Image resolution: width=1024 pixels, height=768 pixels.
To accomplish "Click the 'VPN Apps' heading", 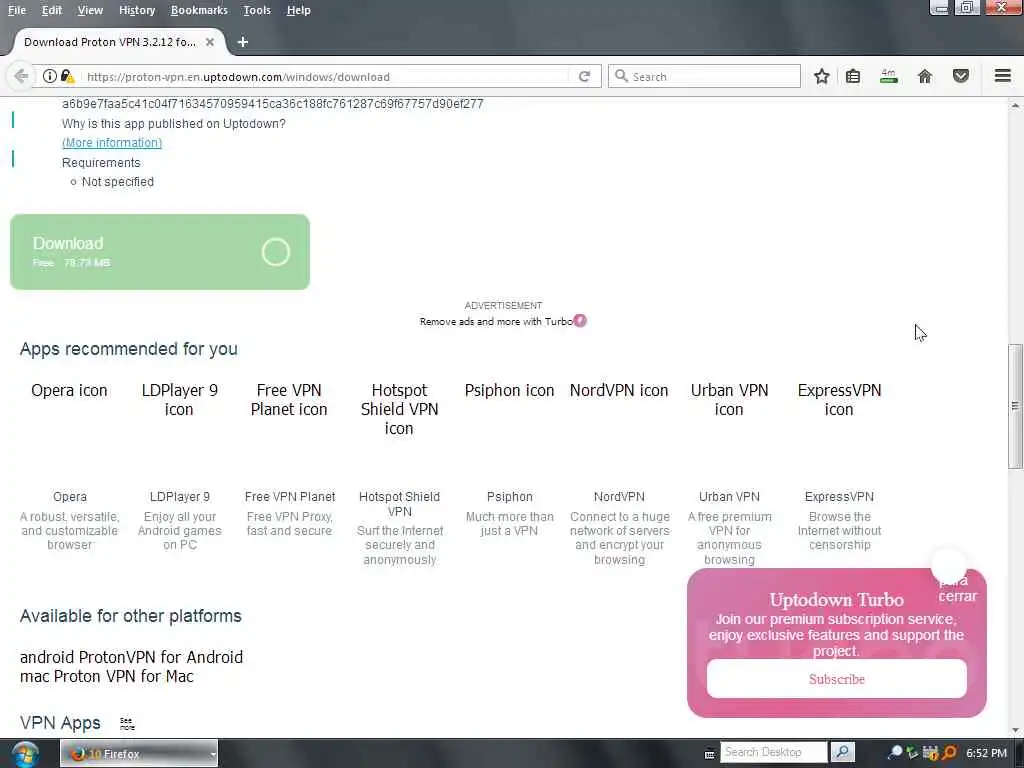I will (x=60, y=723).
